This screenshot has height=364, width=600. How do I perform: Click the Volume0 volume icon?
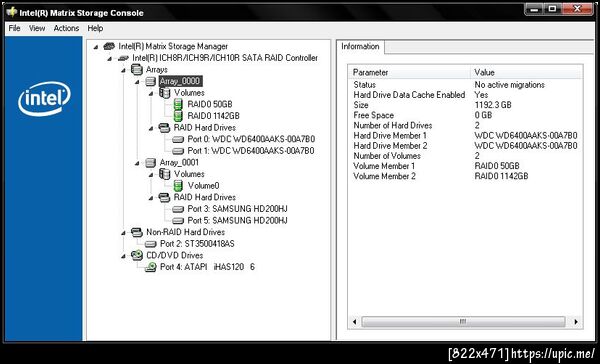(x=178, y=186)
